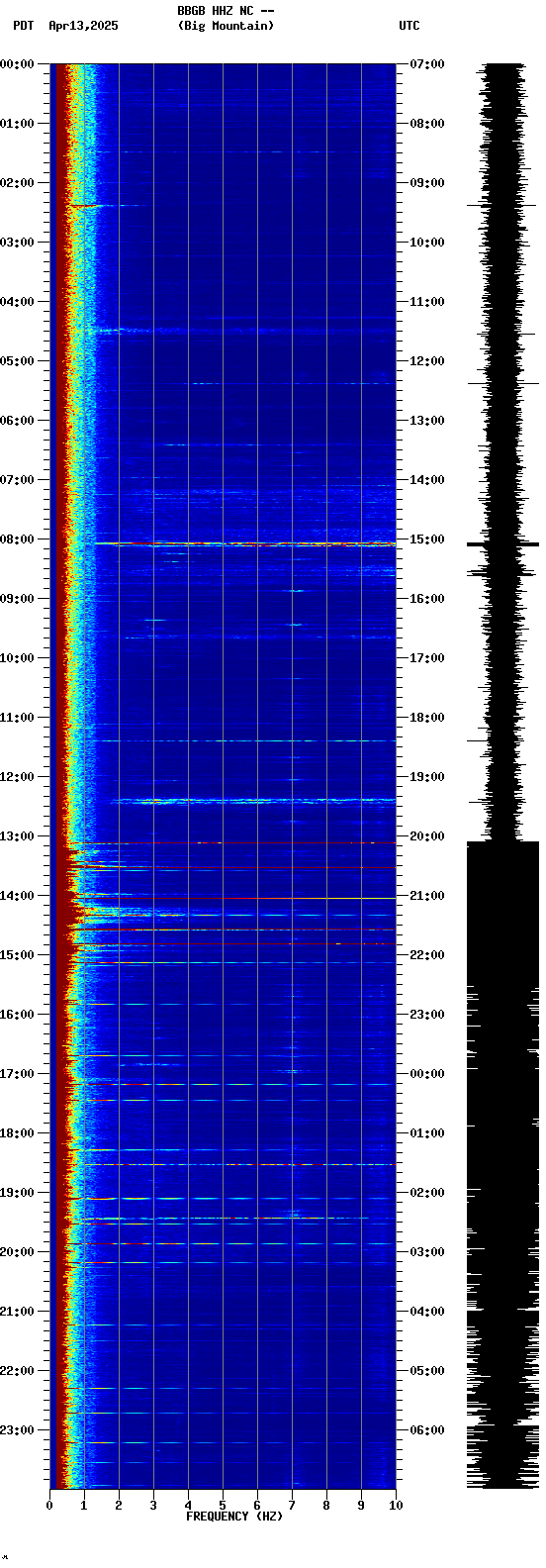Click the 13:00 tick on PDT axis
Viewport: 546px width, 1568px height.
click(17, 836)
